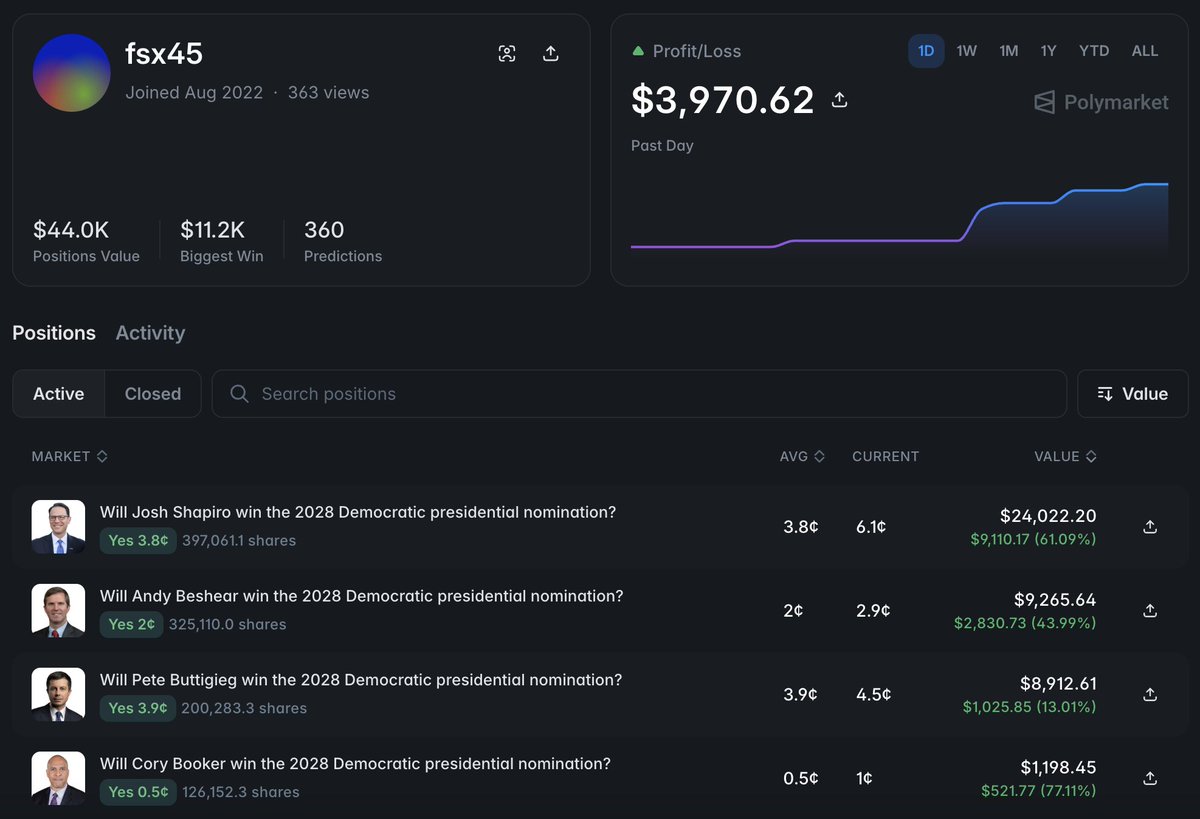The image size is (1200, 819).
Task: Click the fsx45 username heading
Action: (x=164, y=53)
